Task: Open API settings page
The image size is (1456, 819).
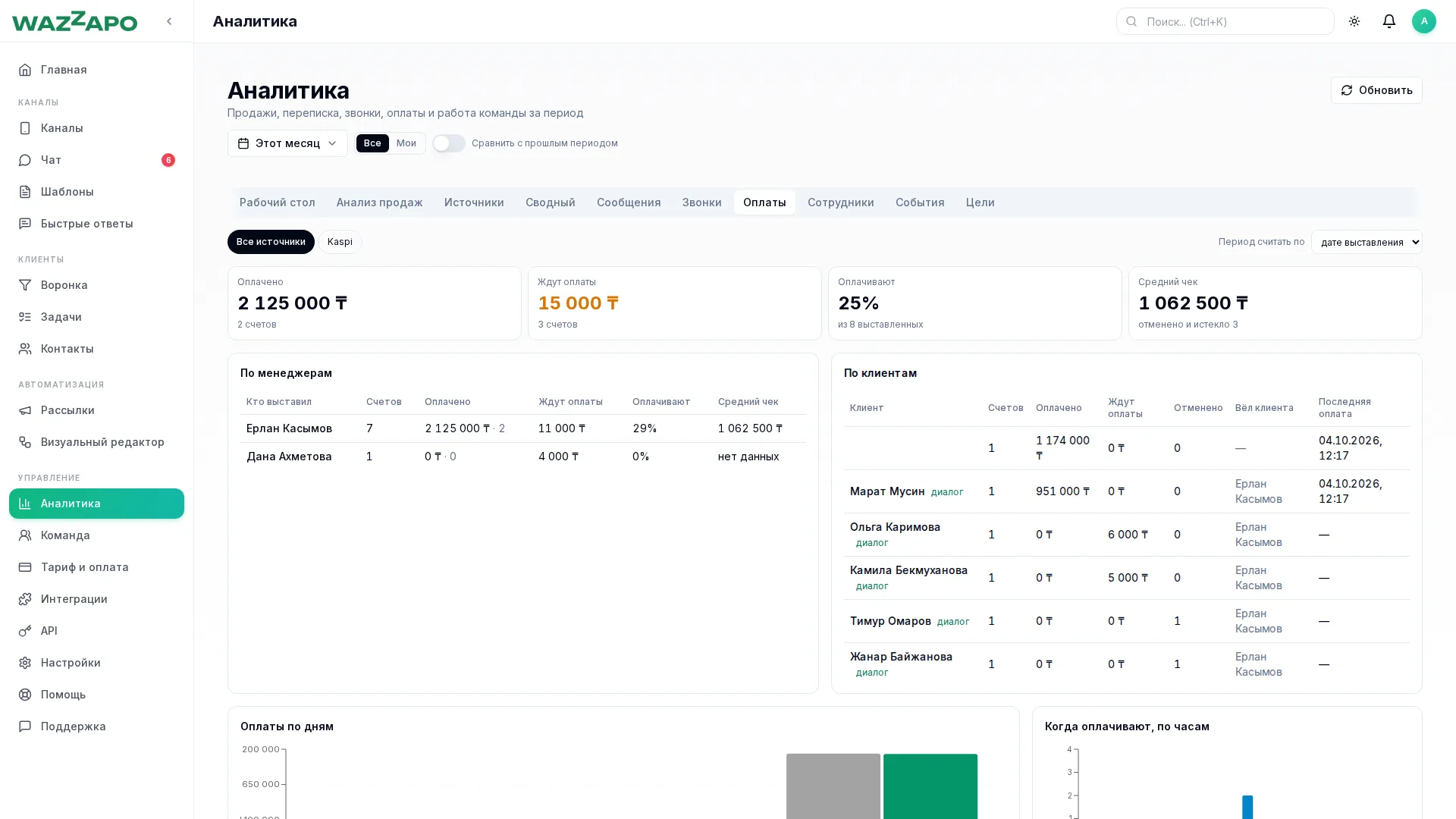Action: [96, 631]
